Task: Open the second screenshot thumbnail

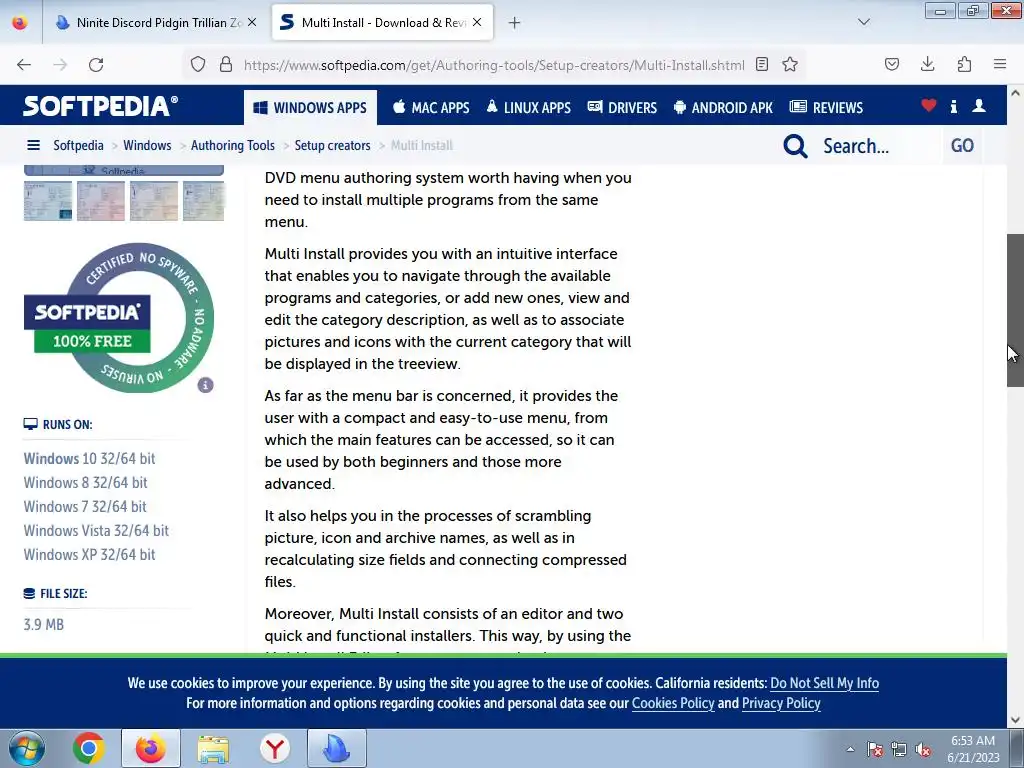Action: click(101, 200)
